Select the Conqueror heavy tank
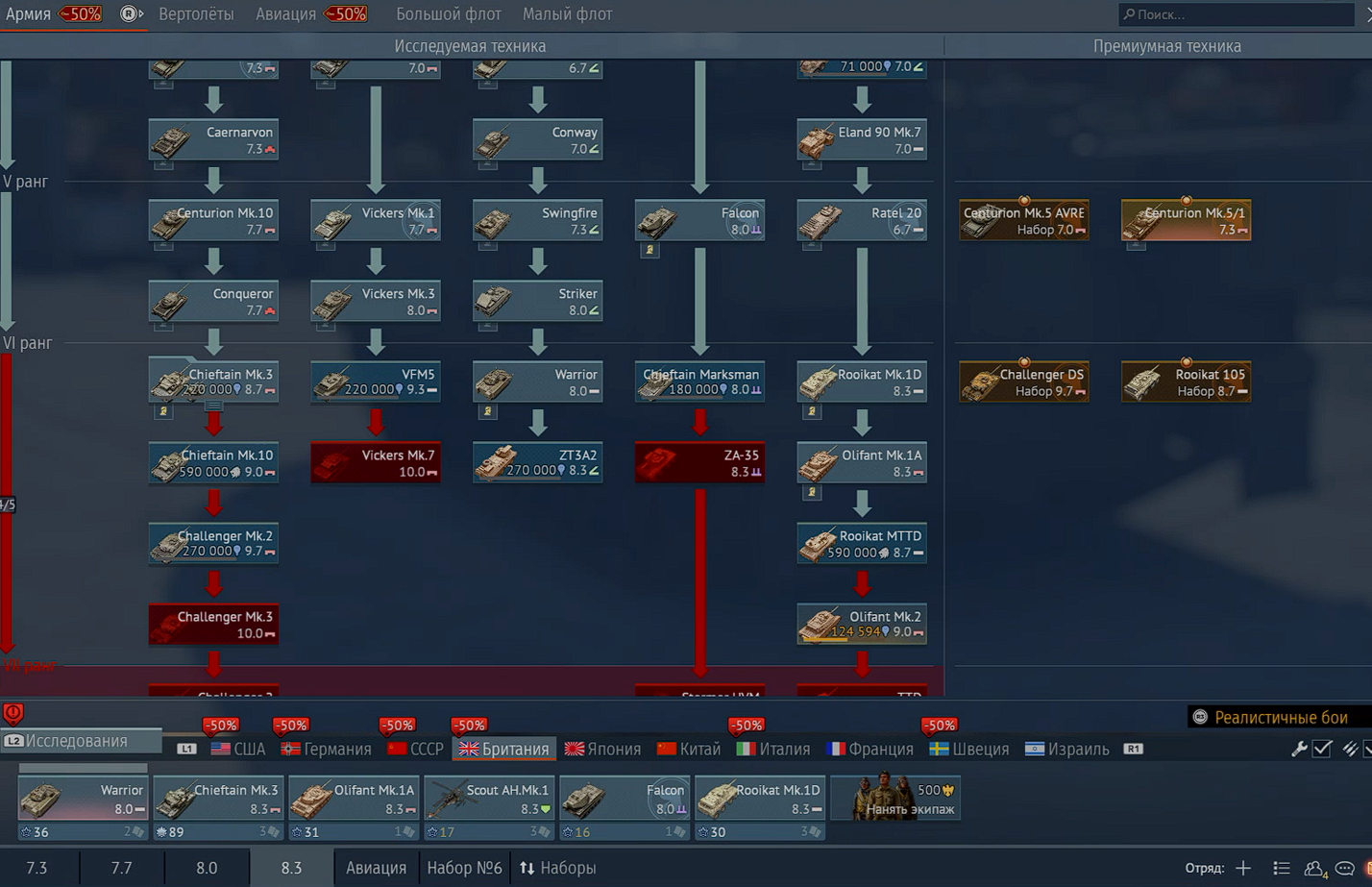 [x=213, y=302]
